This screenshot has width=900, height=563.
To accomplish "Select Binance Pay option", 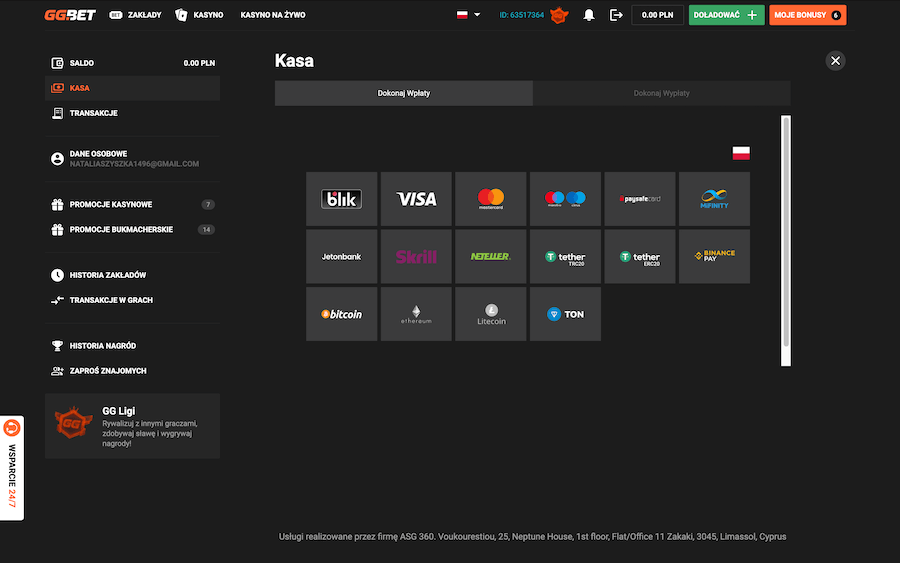I will pos(715,257).
